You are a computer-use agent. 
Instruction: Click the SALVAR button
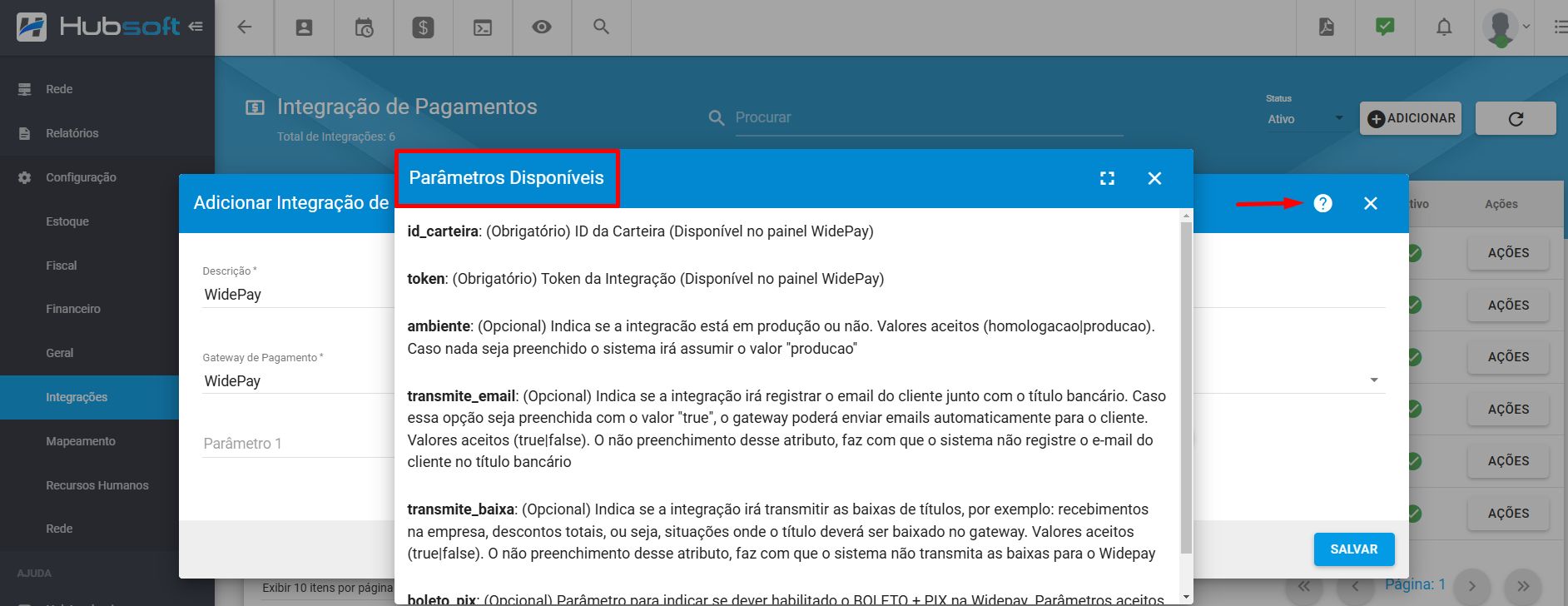point(1354,549)
